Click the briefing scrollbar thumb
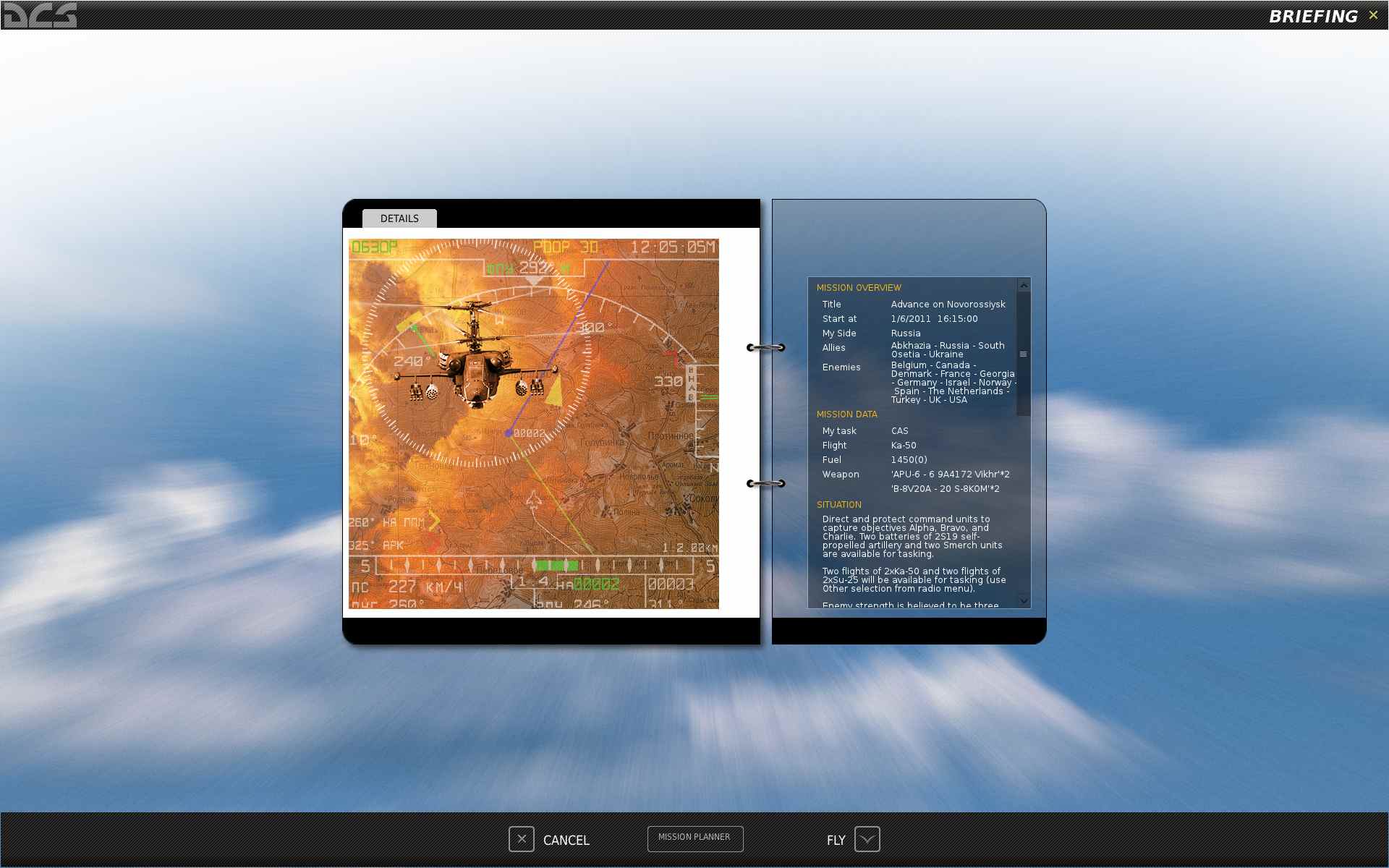1389x868 pixels. tap(1023, 354)
